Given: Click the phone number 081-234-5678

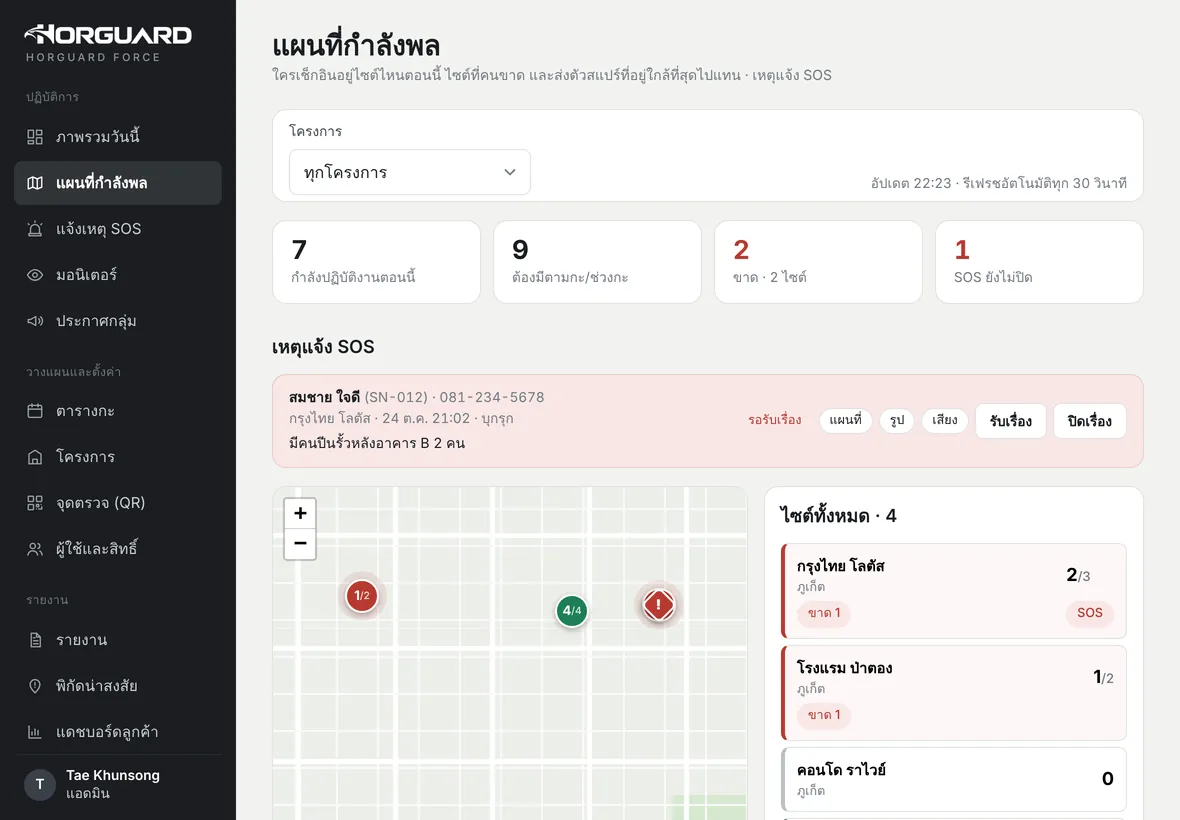Looking at the screenshot, I should coord(491,397).
